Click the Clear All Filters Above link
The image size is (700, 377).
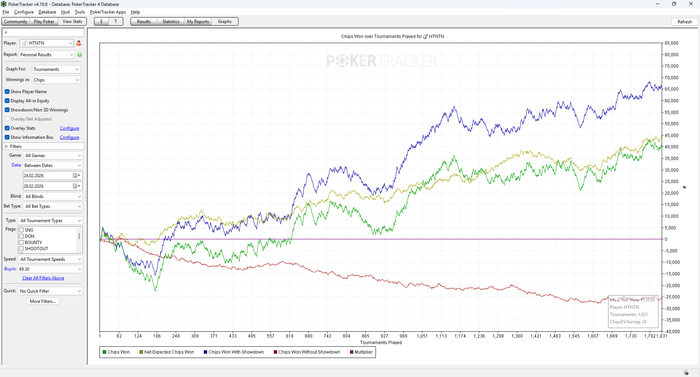[43, 278]
